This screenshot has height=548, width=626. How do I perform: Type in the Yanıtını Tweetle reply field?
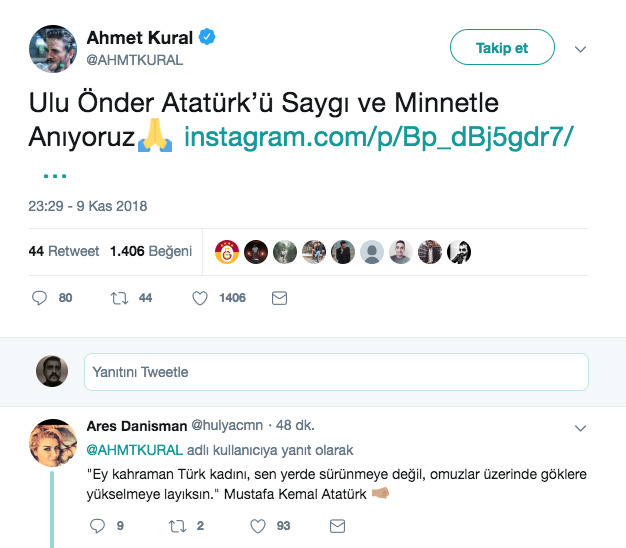pyautogui.click(x=336, y=372)
